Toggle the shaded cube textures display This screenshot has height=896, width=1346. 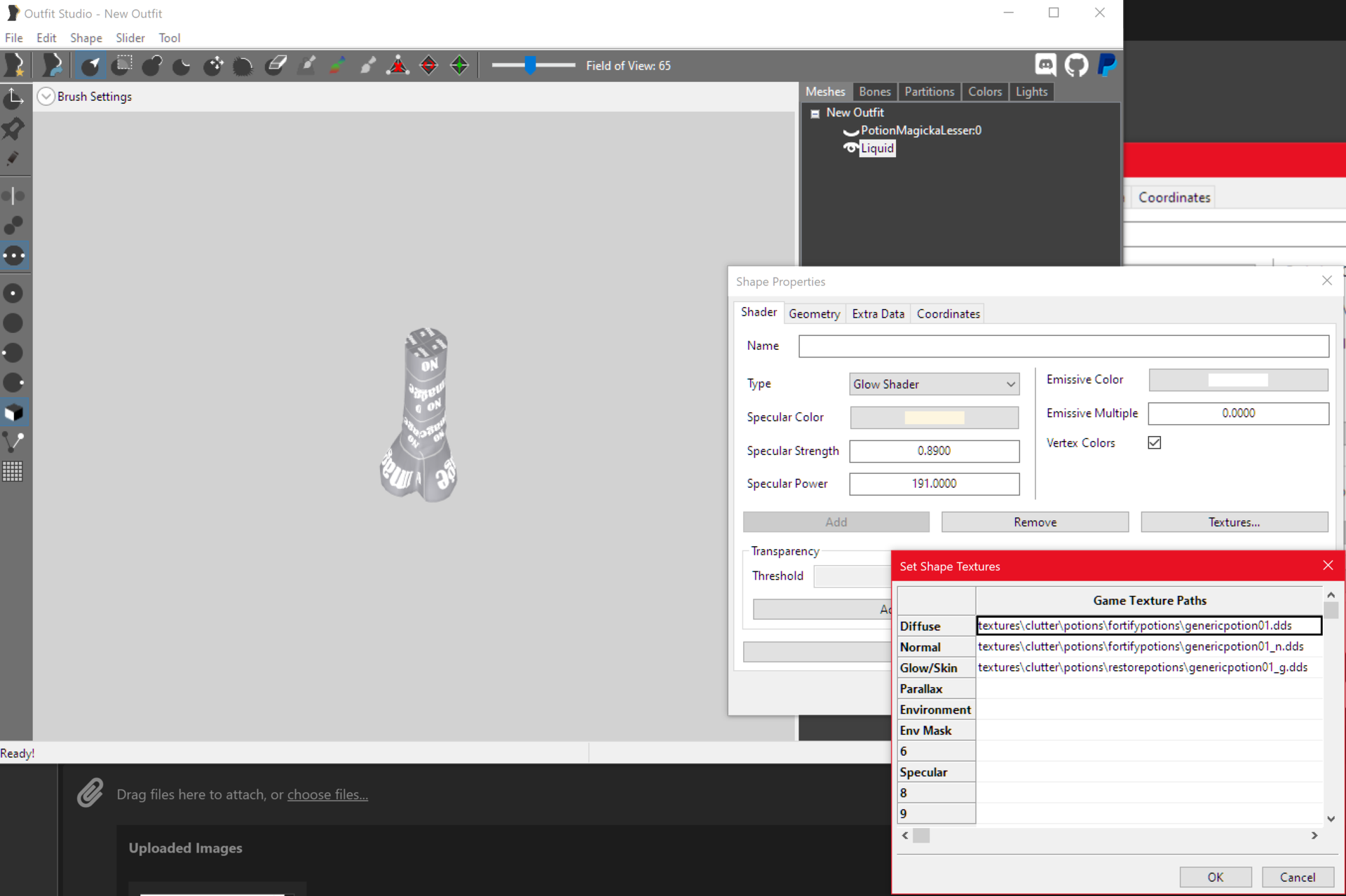pos(13,413)
